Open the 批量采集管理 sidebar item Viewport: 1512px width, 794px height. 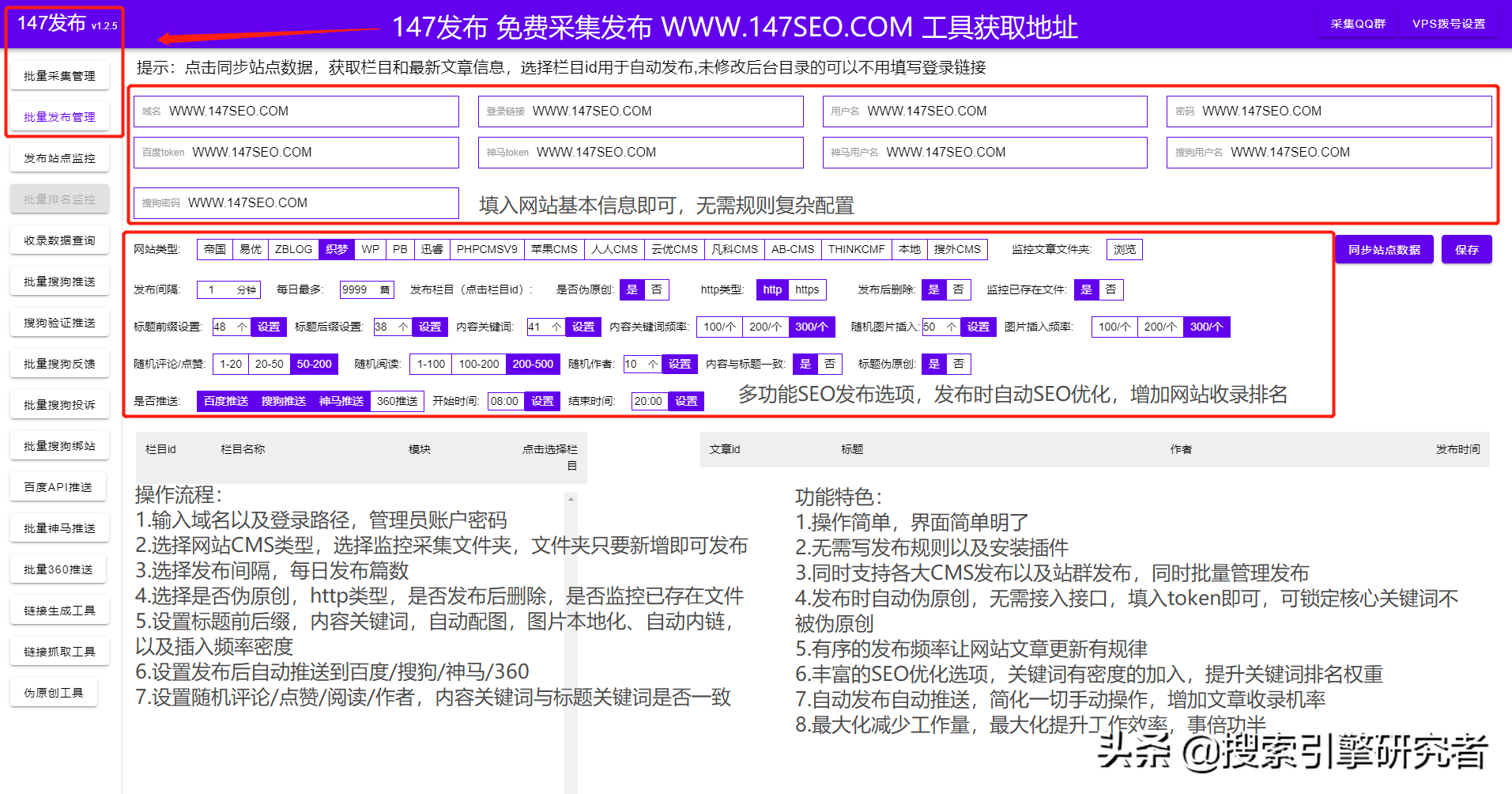(x=59, y=76)
